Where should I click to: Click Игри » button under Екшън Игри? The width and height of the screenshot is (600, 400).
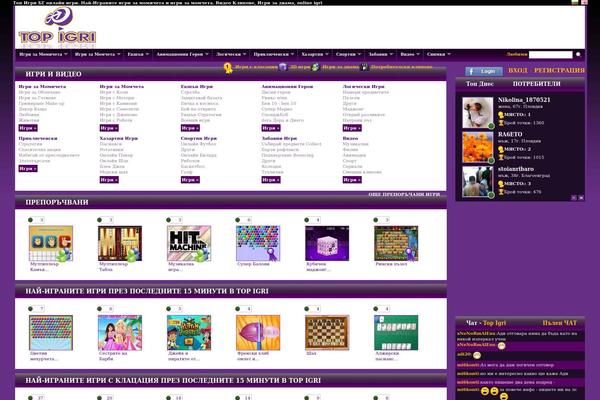pos(190,128)
